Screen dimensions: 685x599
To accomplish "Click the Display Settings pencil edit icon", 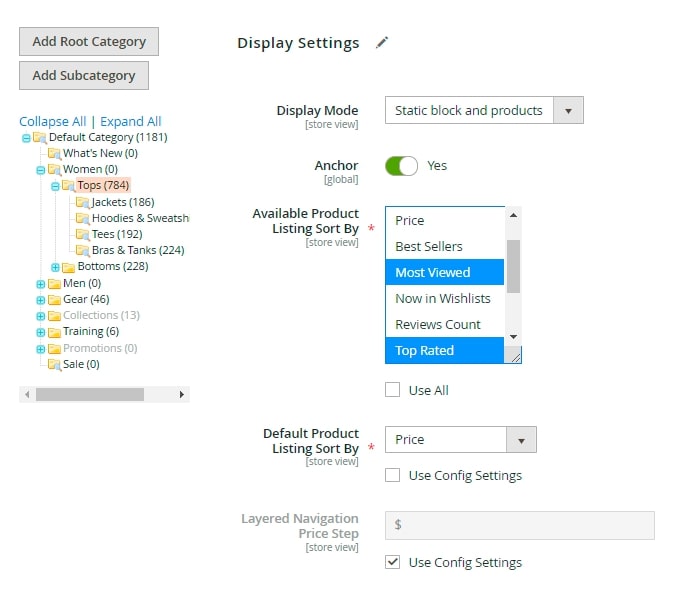I will point(382,43).
